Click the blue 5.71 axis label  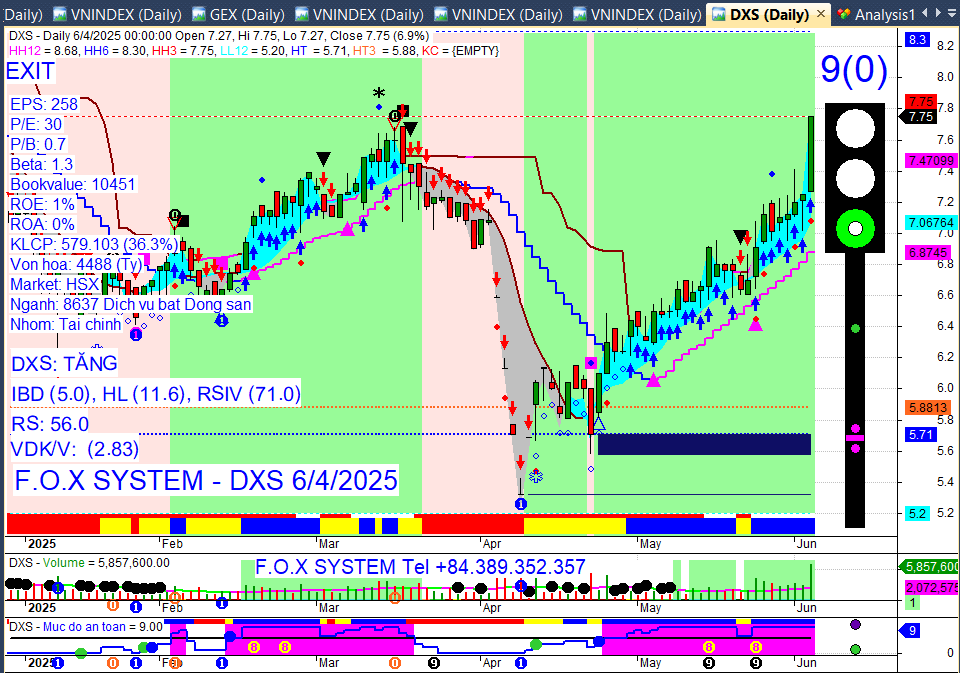pos(921,435)
